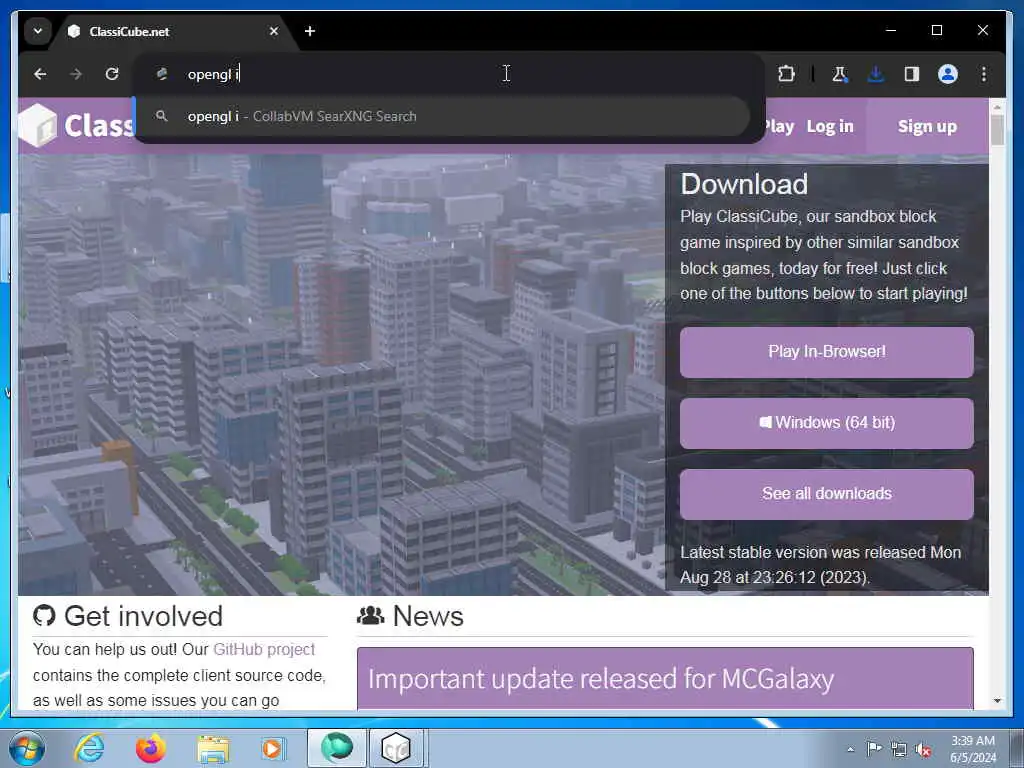Open the MCGalaxy news post title
Image resolution: width=1024 pixels, height=768 pixels.
coord(601,679)
